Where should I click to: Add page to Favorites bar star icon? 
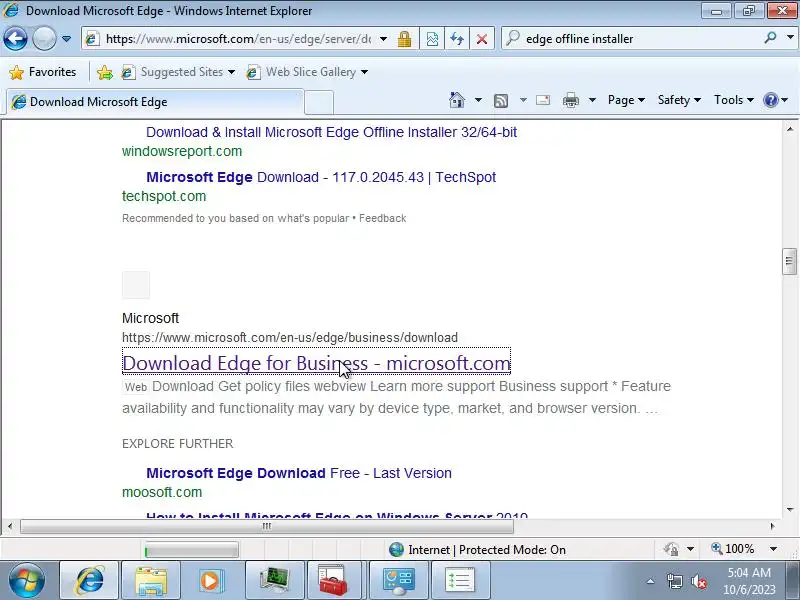coord(105,72)
